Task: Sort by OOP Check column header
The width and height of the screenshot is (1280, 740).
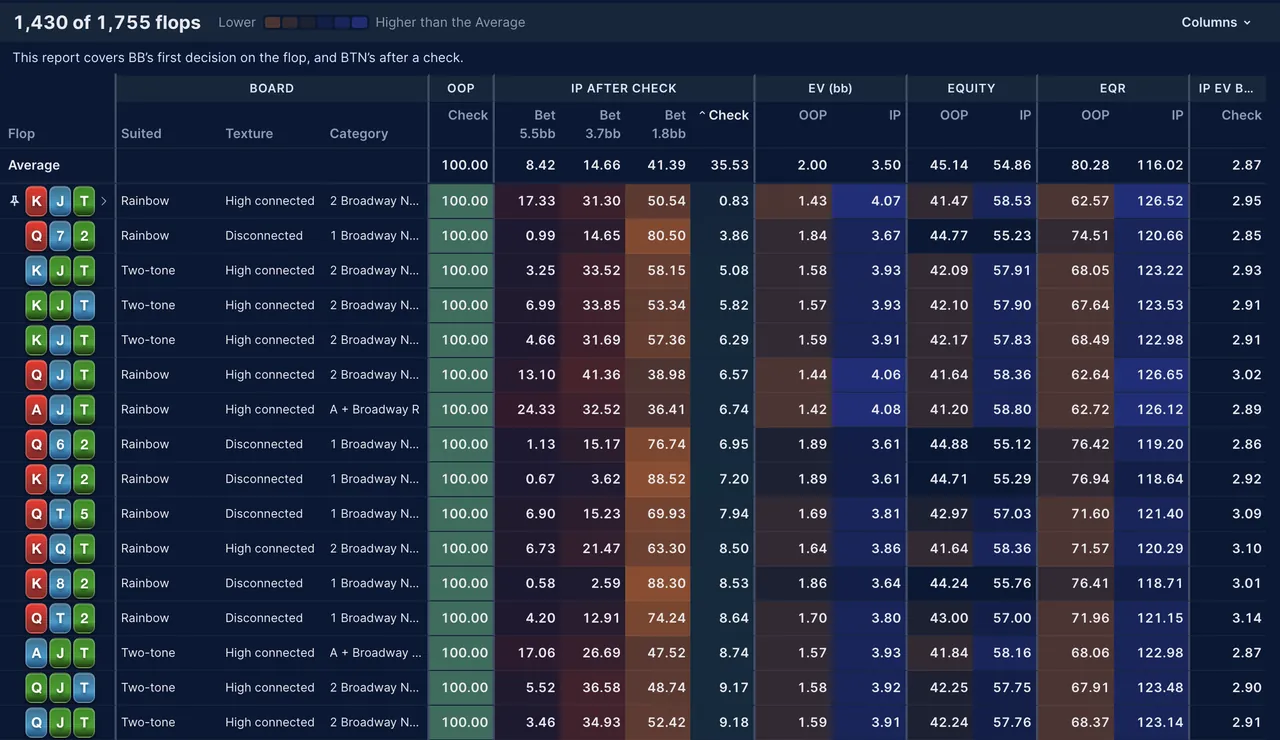Action: 468,115
